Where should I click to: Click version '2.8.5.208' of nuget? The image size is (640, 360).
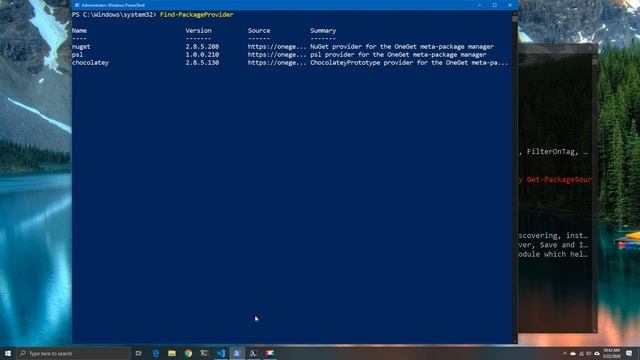202,47
